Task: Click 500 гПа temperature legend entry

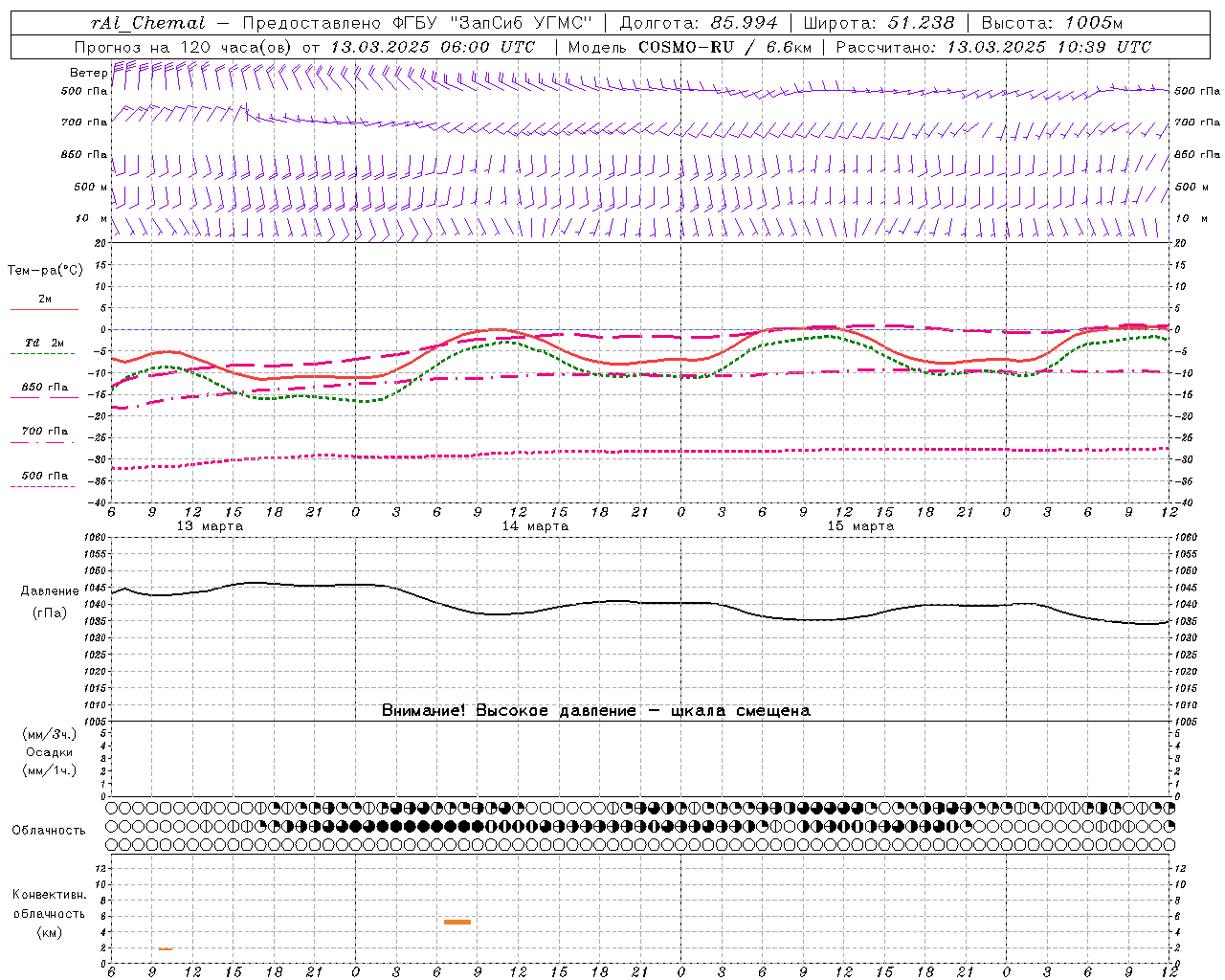Action: tap(44, 476)
